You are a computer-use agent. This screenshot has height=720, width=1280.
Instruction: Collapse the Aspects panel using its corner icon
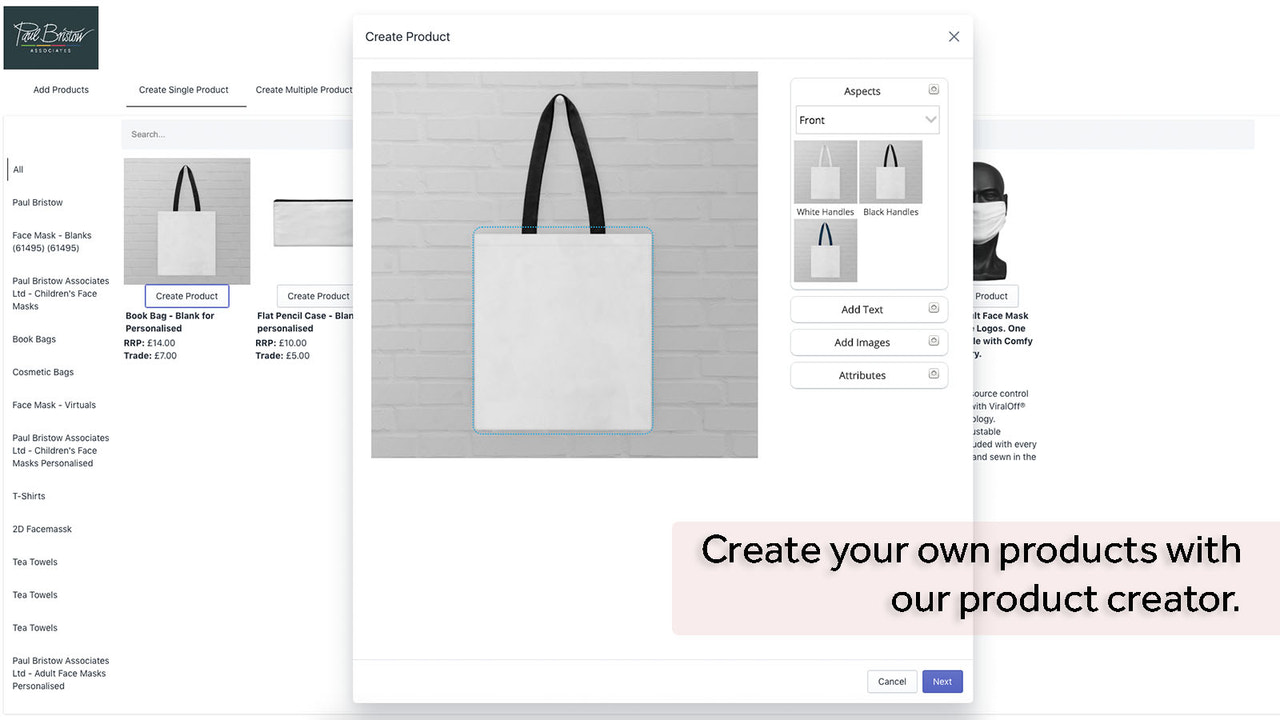(933, 89)
